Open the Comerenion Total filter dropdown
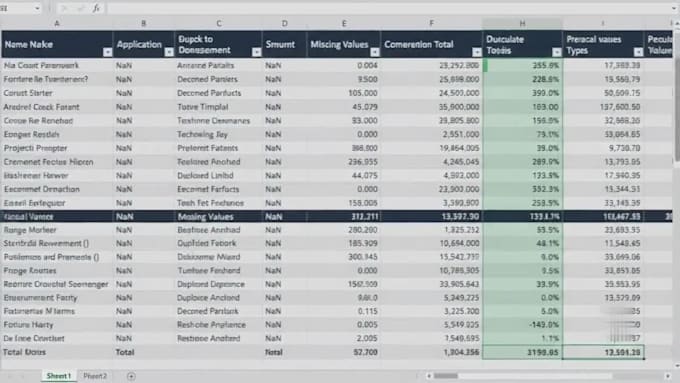The height and width of the screenshot is (383, 680). tap(477, 52)
